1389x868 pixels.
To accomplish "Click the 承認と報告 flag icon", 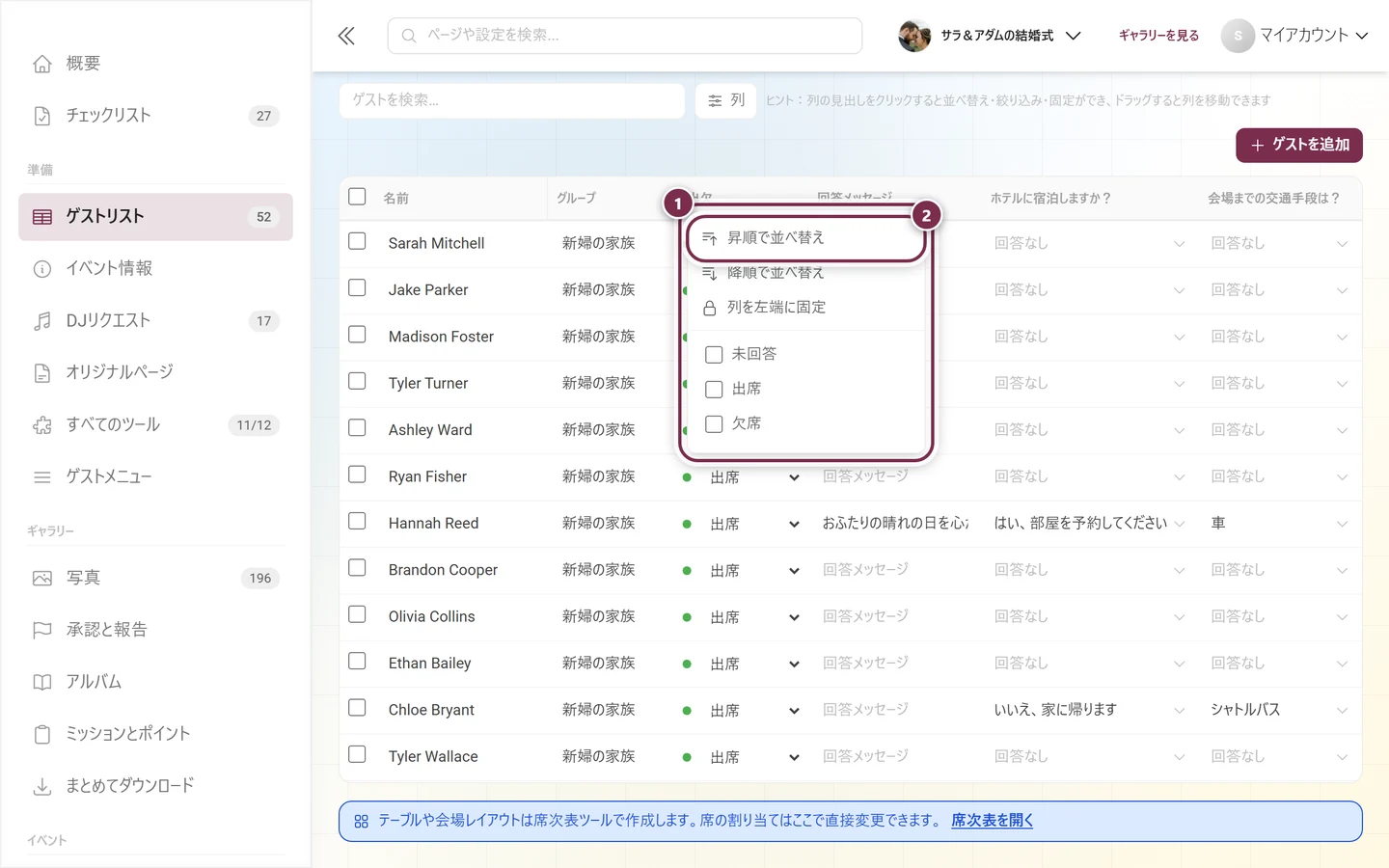I will [x=42, y=631].
